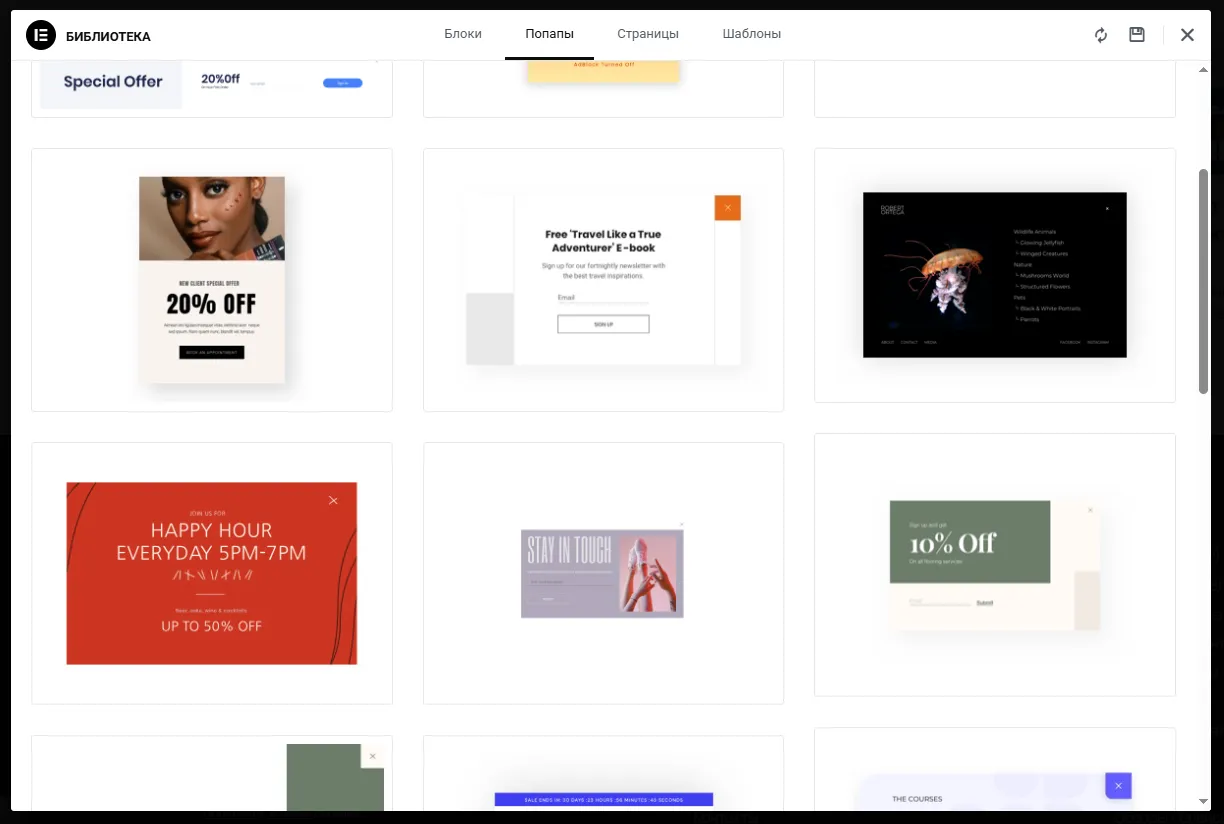Open the Страницы tab
Screen dimensions: 1224x824
[x=648, y=34]
